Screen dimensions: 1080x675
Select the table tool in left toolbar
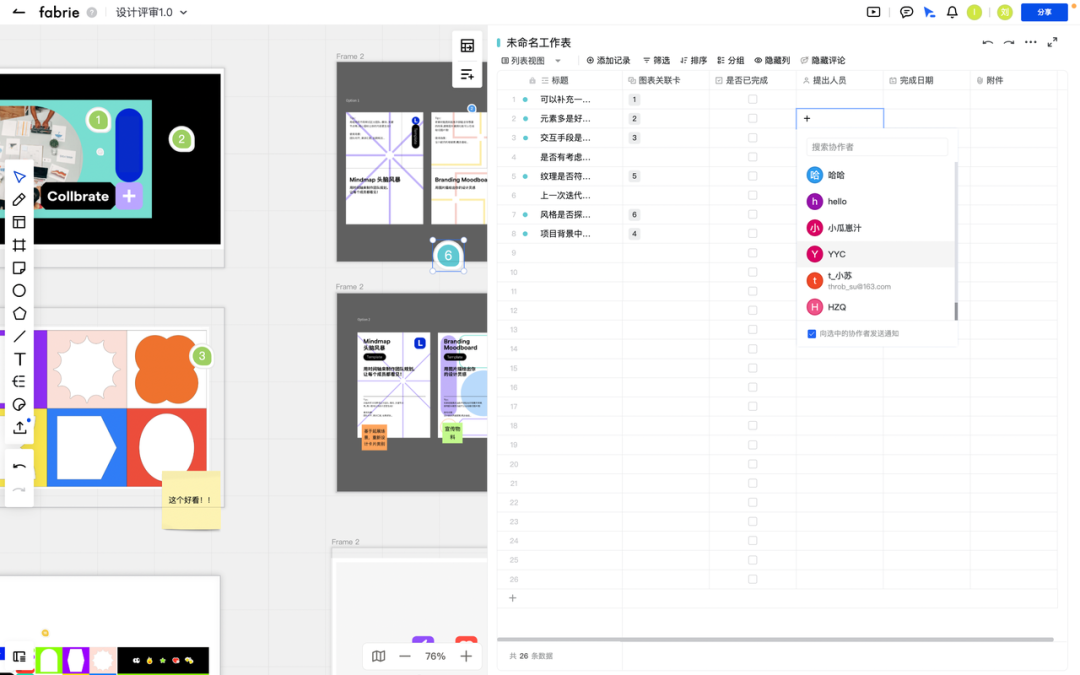click(19, 222)
